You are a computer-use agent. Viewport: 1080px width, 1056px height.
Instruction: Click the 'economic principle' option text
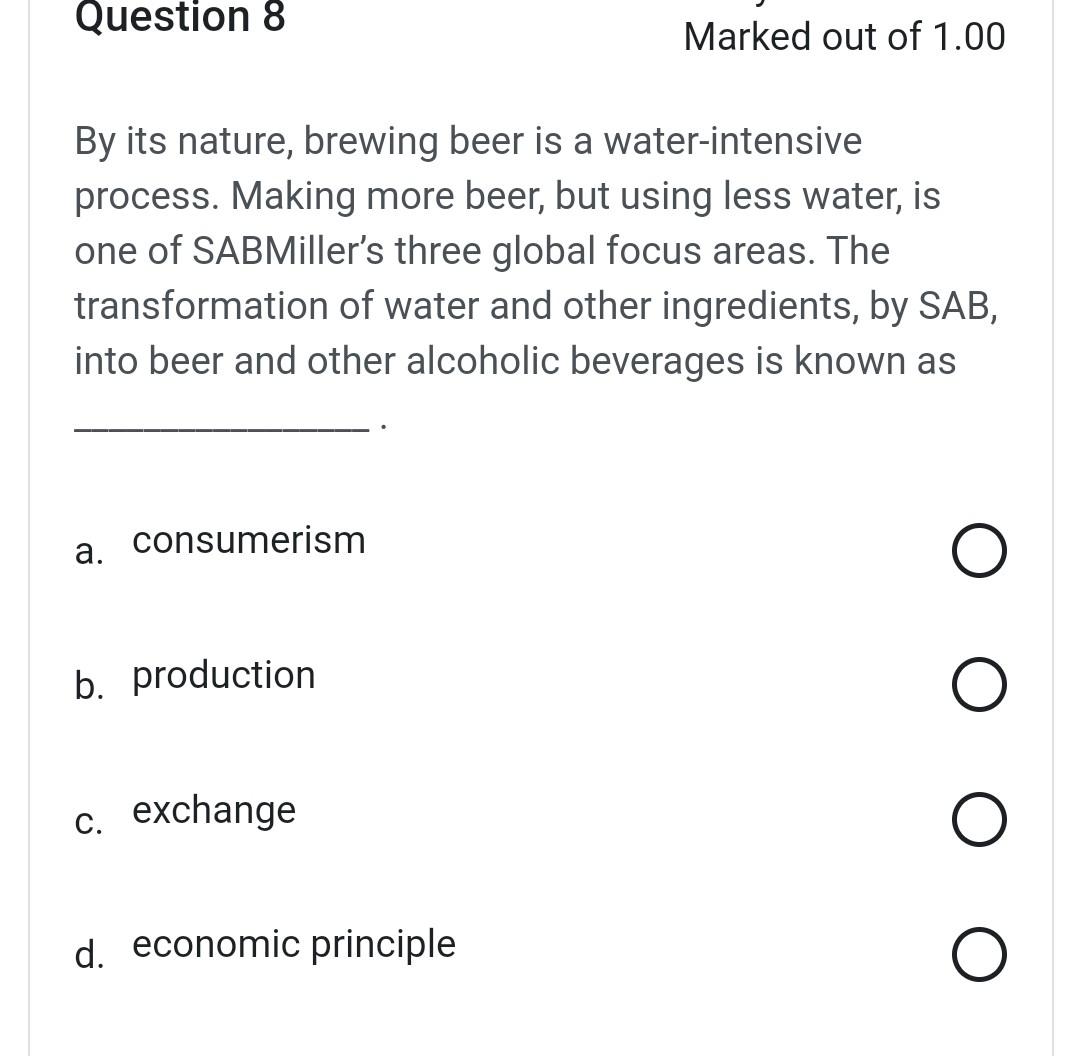pyautogui.click(x=293, y=943)
